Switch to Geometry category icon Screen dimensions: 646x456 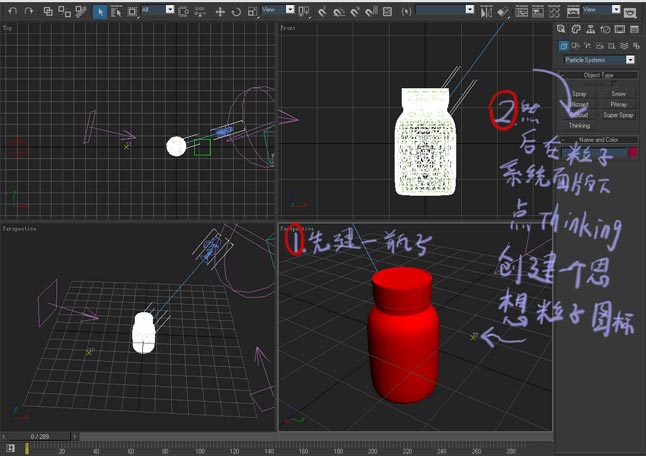point(564,45)
